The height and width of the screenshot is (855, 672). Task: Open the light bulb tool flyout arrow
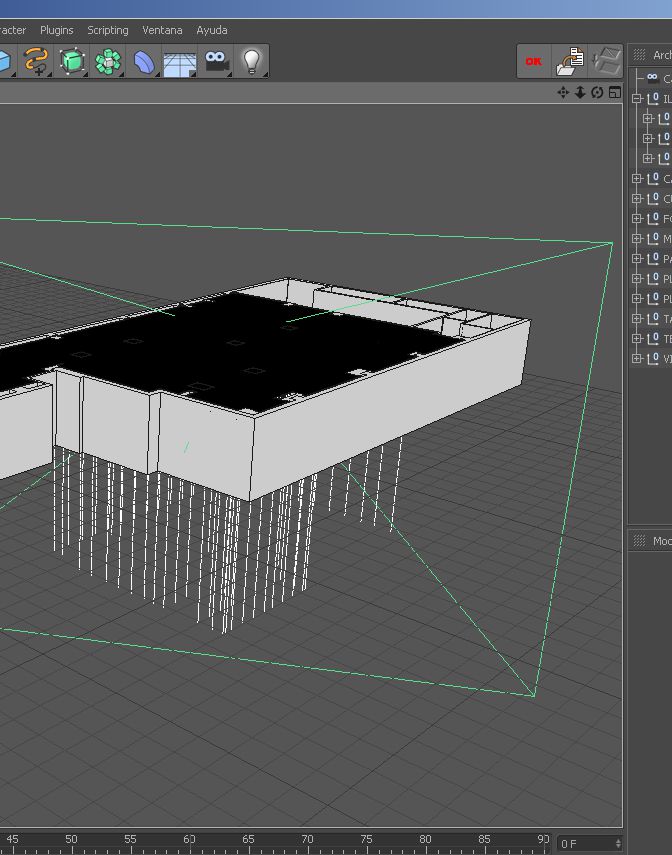(x=266, y=74)
